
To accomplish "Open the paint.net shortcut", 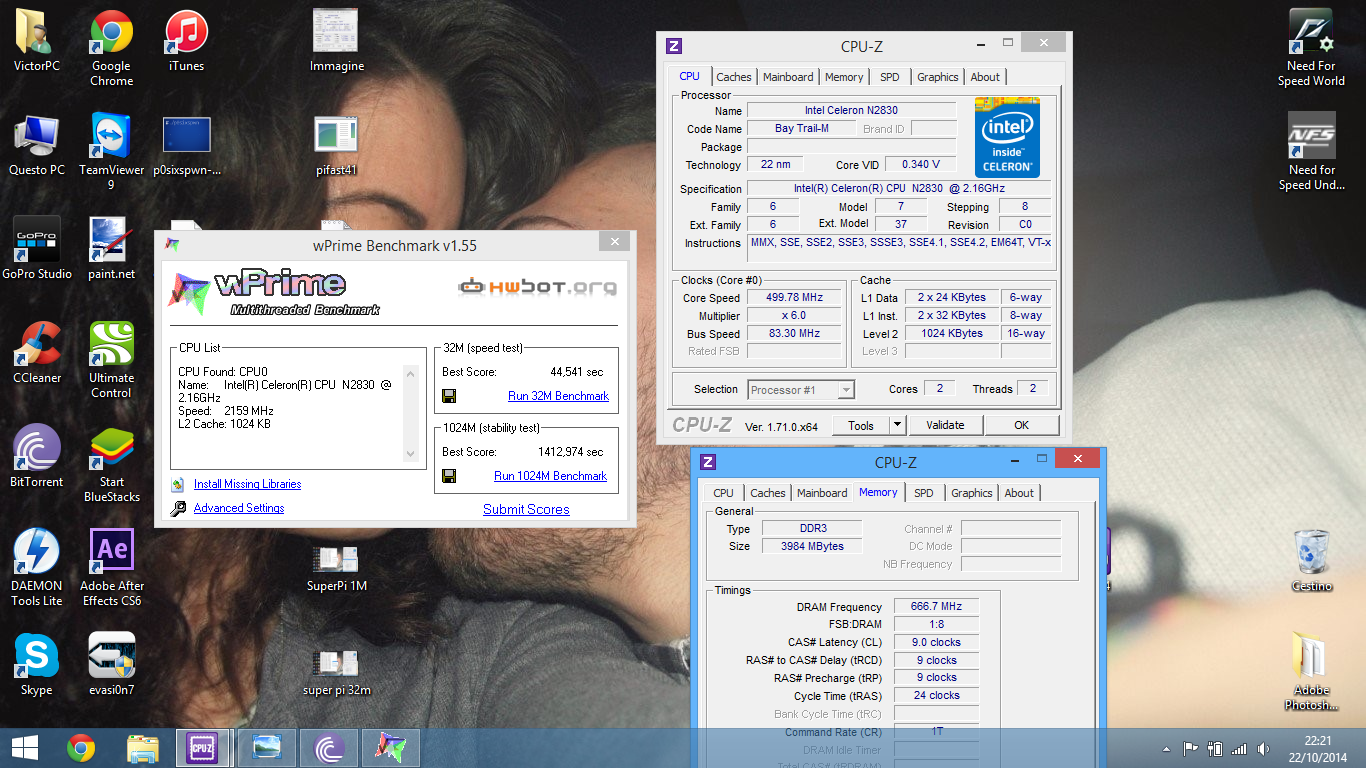I will [112, 248].
